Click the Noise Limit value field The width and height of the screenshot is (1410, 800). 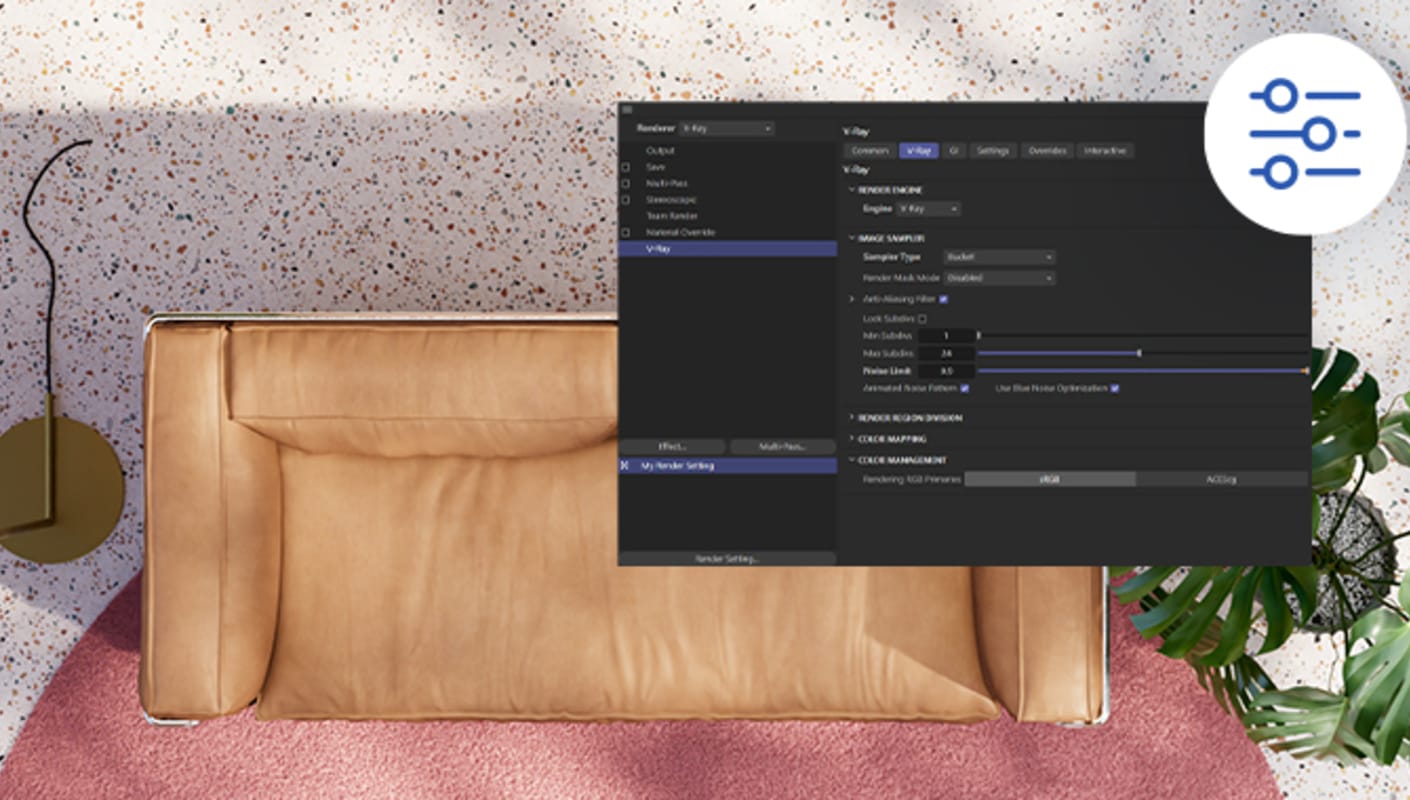(x=946, y=371)
